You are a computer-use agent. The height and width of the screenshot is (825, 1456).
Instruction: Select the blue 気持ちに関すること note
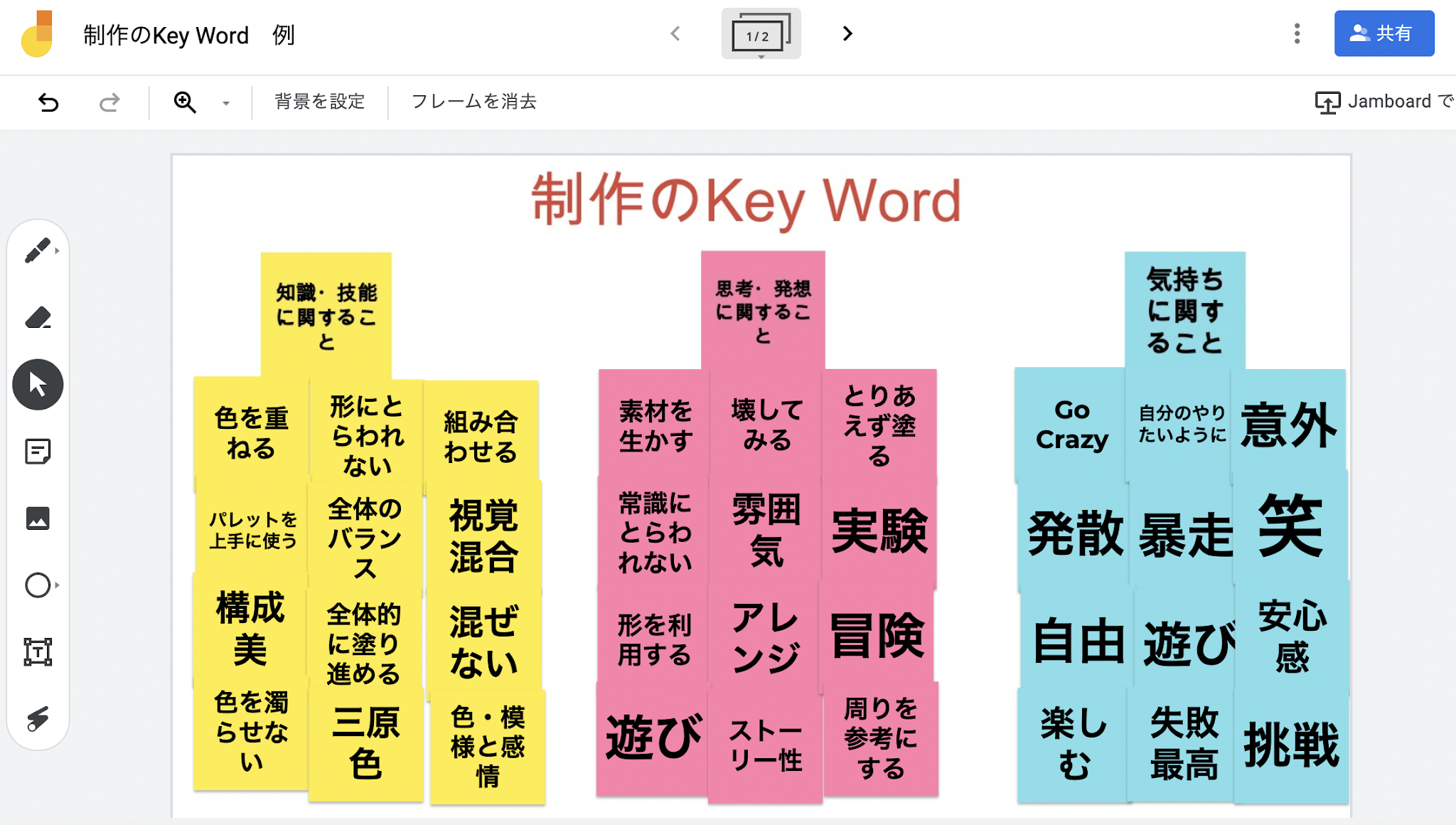[1185, 310]
